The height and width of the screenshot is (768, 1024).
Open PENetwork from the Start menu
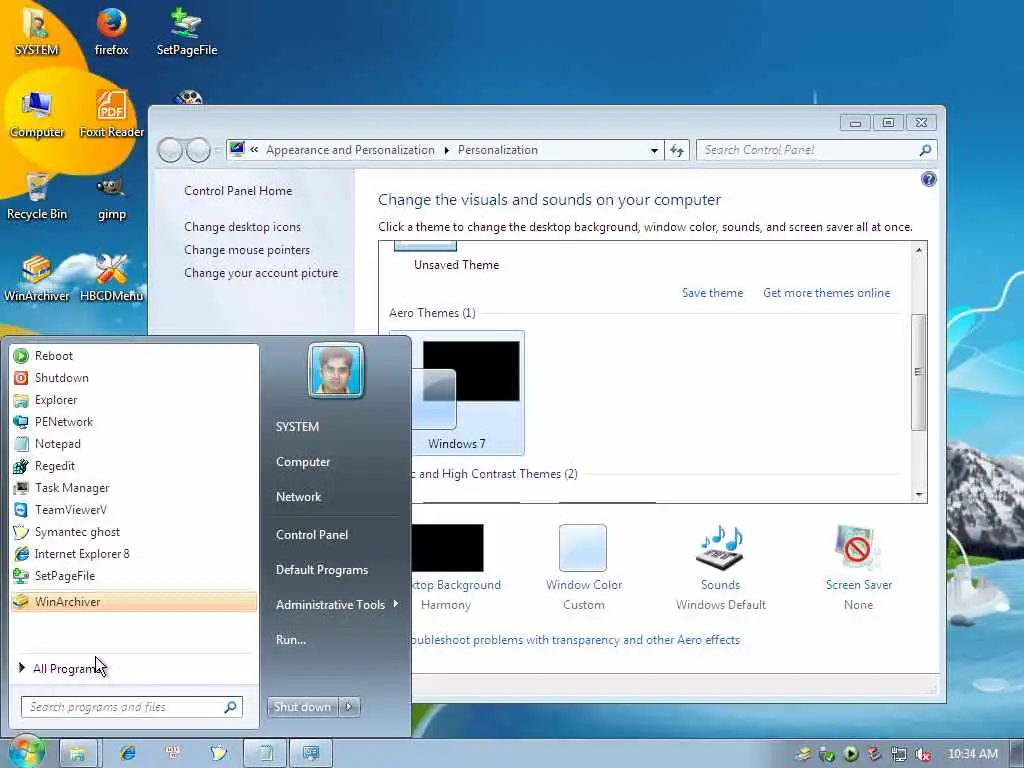(x=134, y=422)
